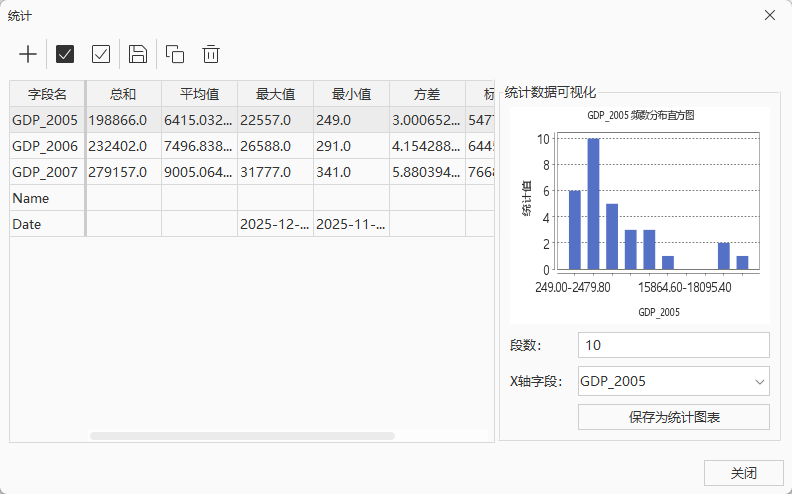Click the filled checkmark select-all icon

point(65,54)
